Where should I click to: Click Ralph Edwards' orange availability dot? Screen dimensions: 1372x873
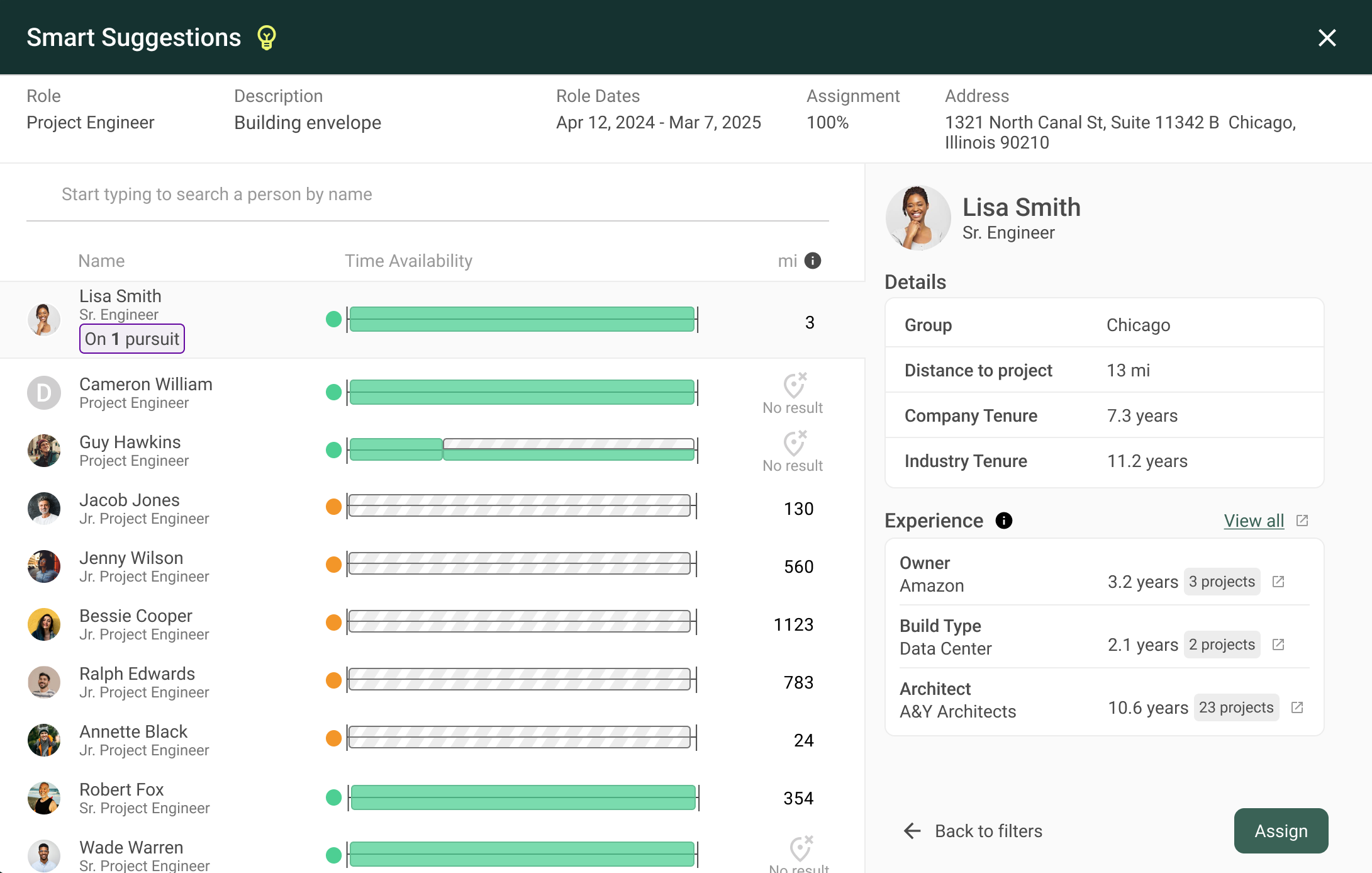(333, 680)
